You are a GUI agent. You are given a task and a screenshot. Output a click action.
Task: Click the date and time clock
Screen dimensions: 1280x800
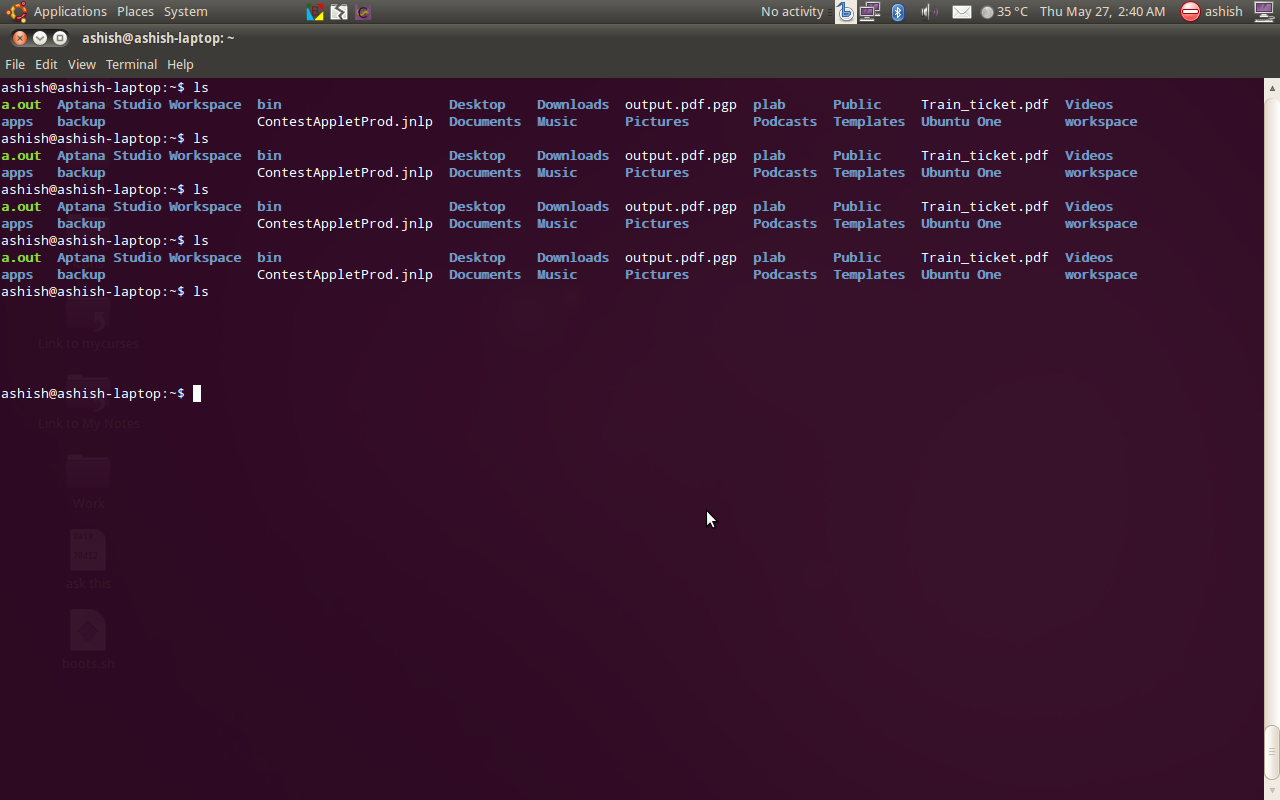pyautogui.click(x=1102, y=12)
